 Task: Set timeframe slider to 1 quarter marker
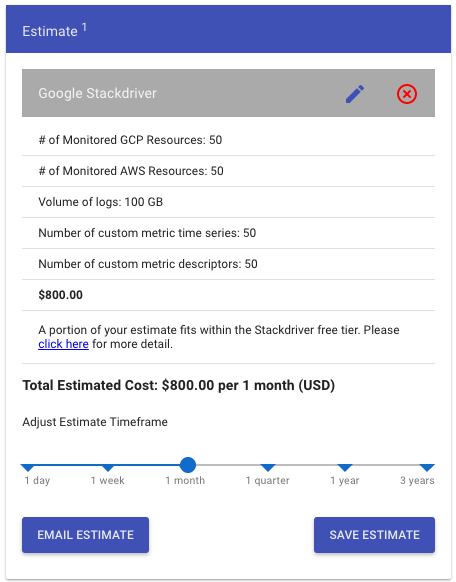click(268, 468)
